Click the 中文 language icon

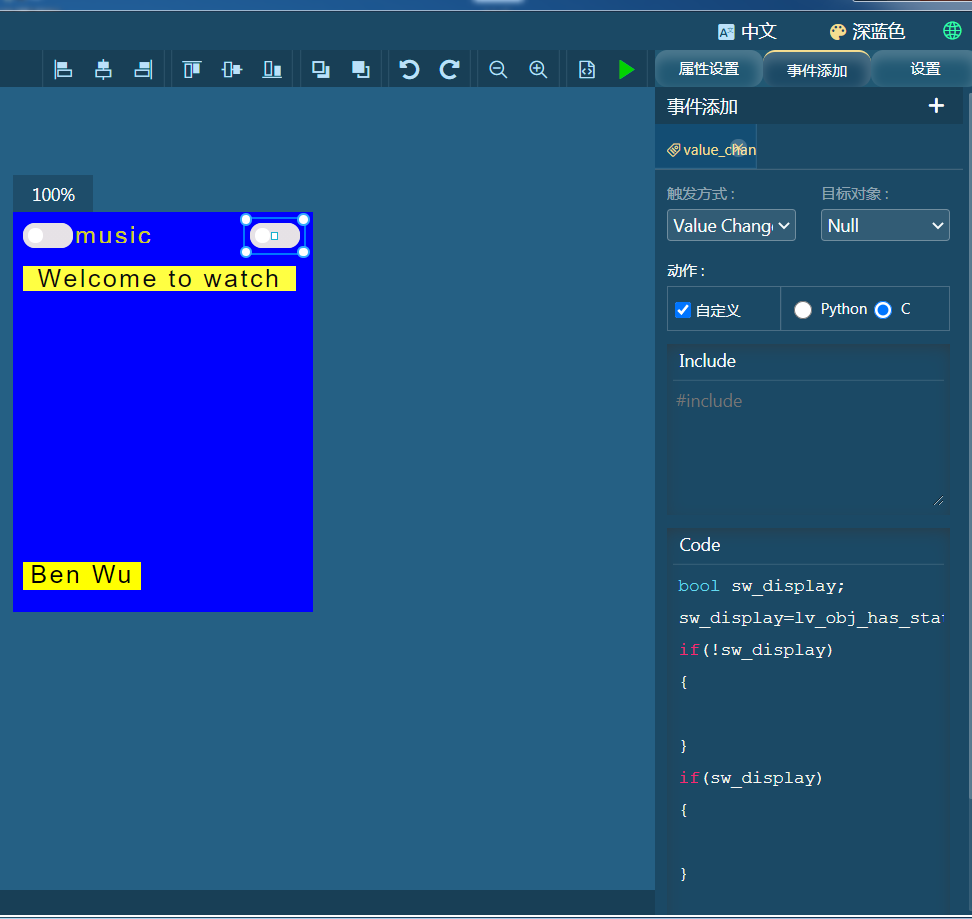[725, 32]
